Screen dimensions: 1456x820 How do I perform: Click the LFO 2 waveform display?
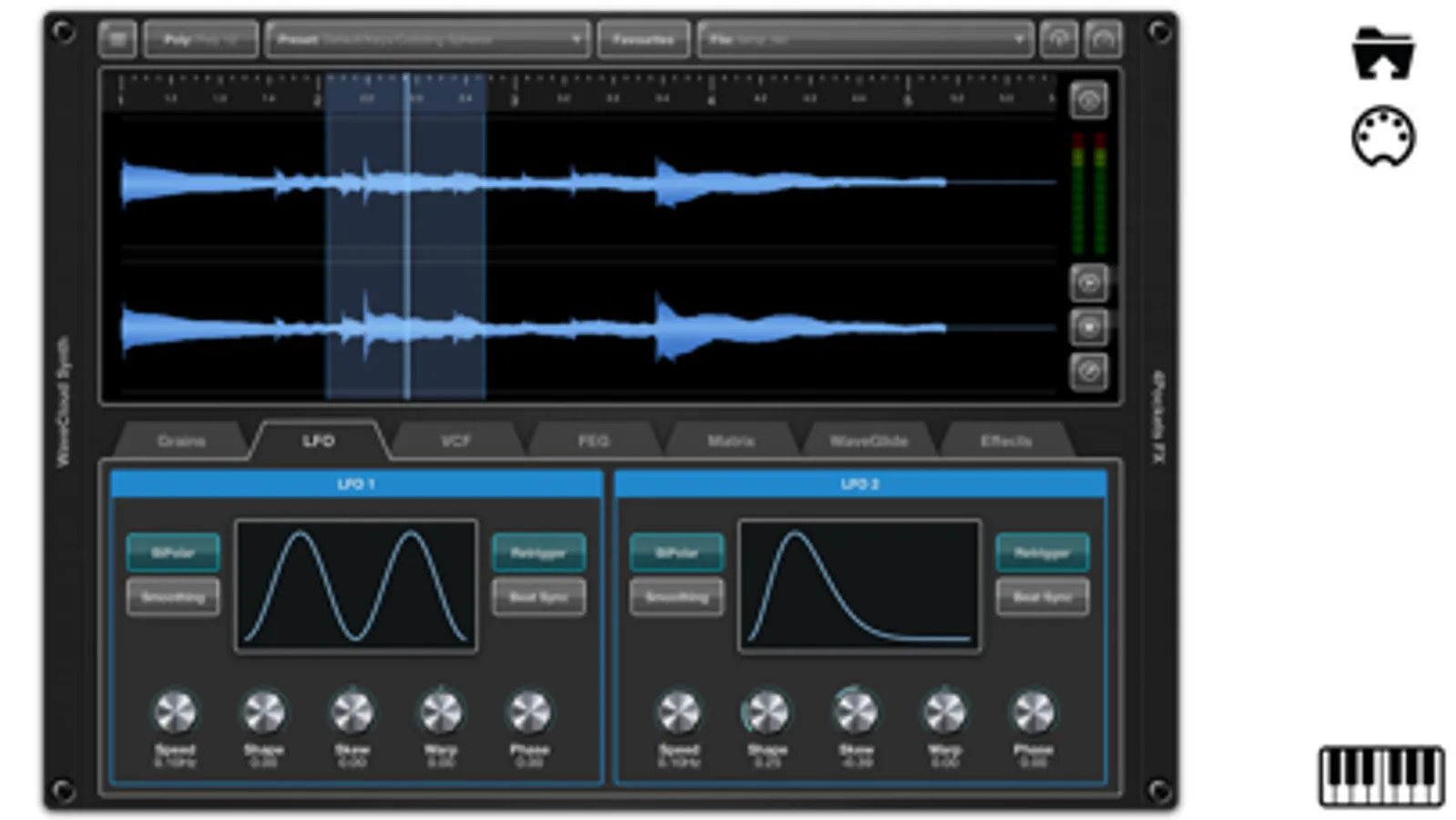coord(860,586)
